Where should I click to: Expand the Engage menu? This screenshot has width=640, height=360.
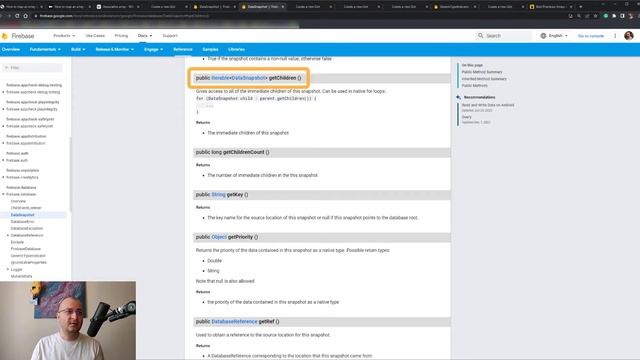click(x=153, y=49)
